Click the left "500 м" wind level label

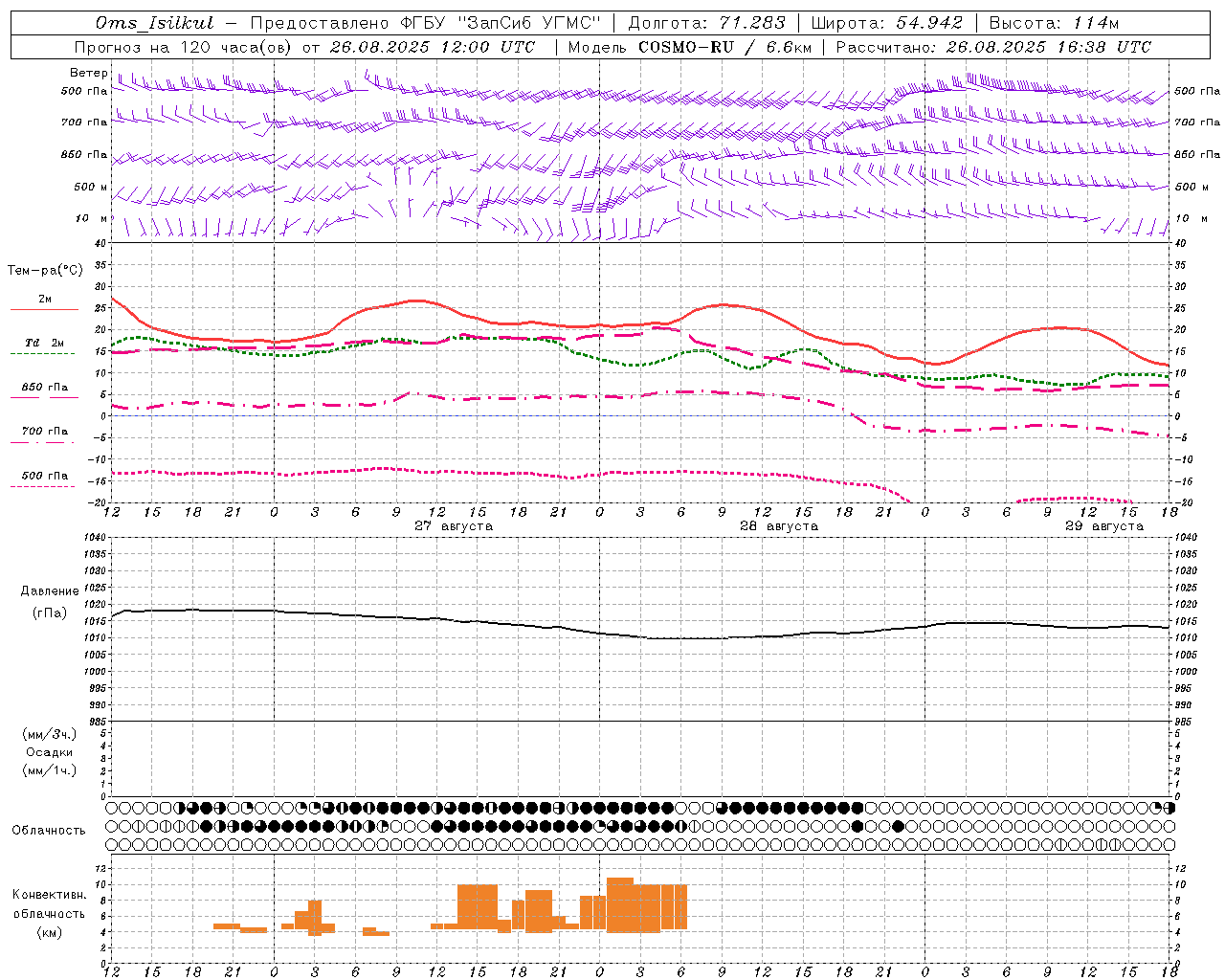91,187
